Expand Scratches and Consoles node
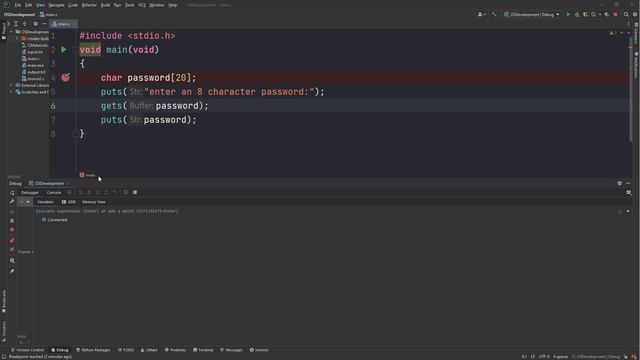Image resolution: width=640 pixels, height=360 pixels. pyautogui.click(x=11, y=92)
